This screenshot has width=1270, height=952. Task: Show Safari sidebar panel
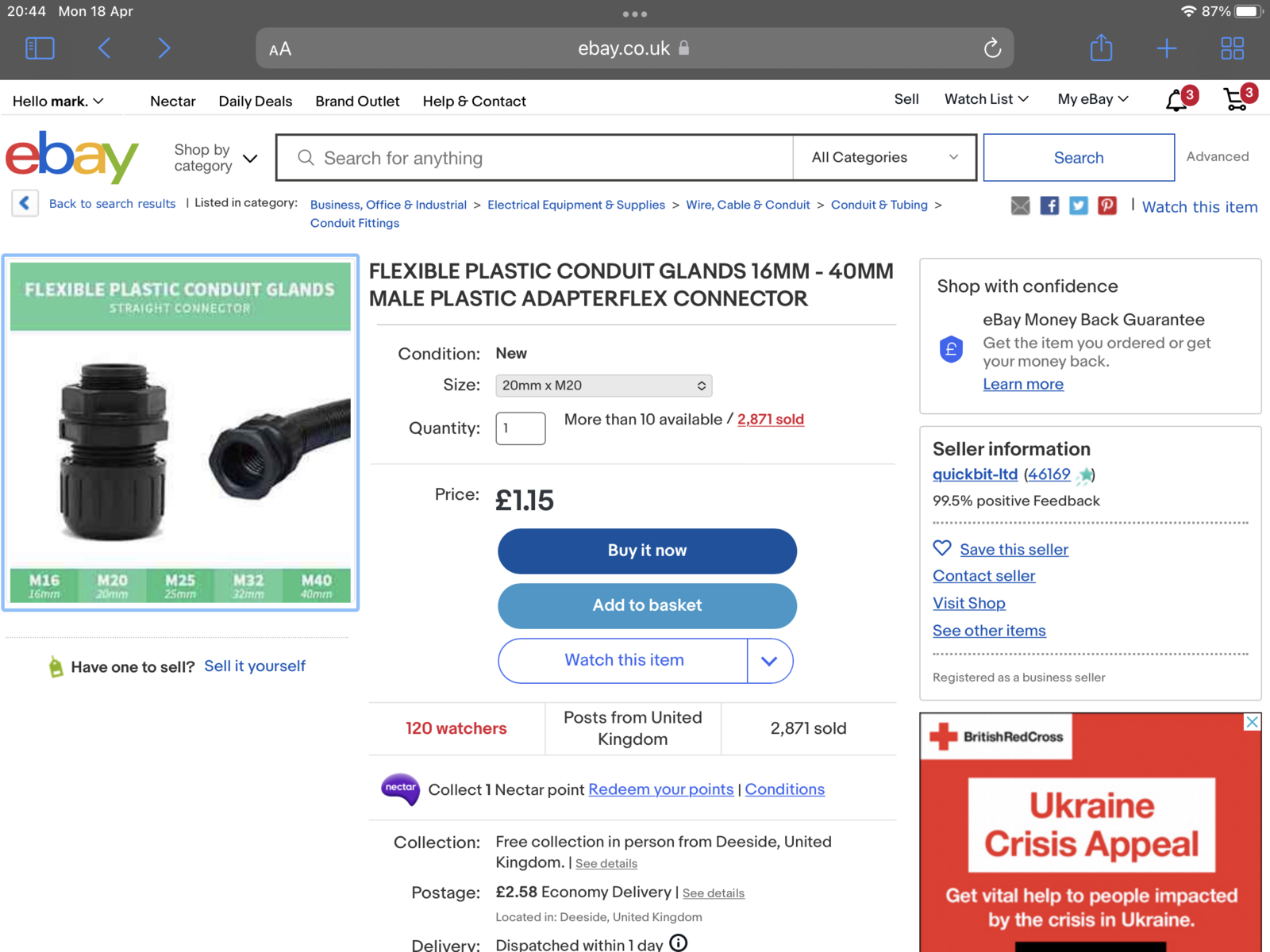click(x=40, y=48)
